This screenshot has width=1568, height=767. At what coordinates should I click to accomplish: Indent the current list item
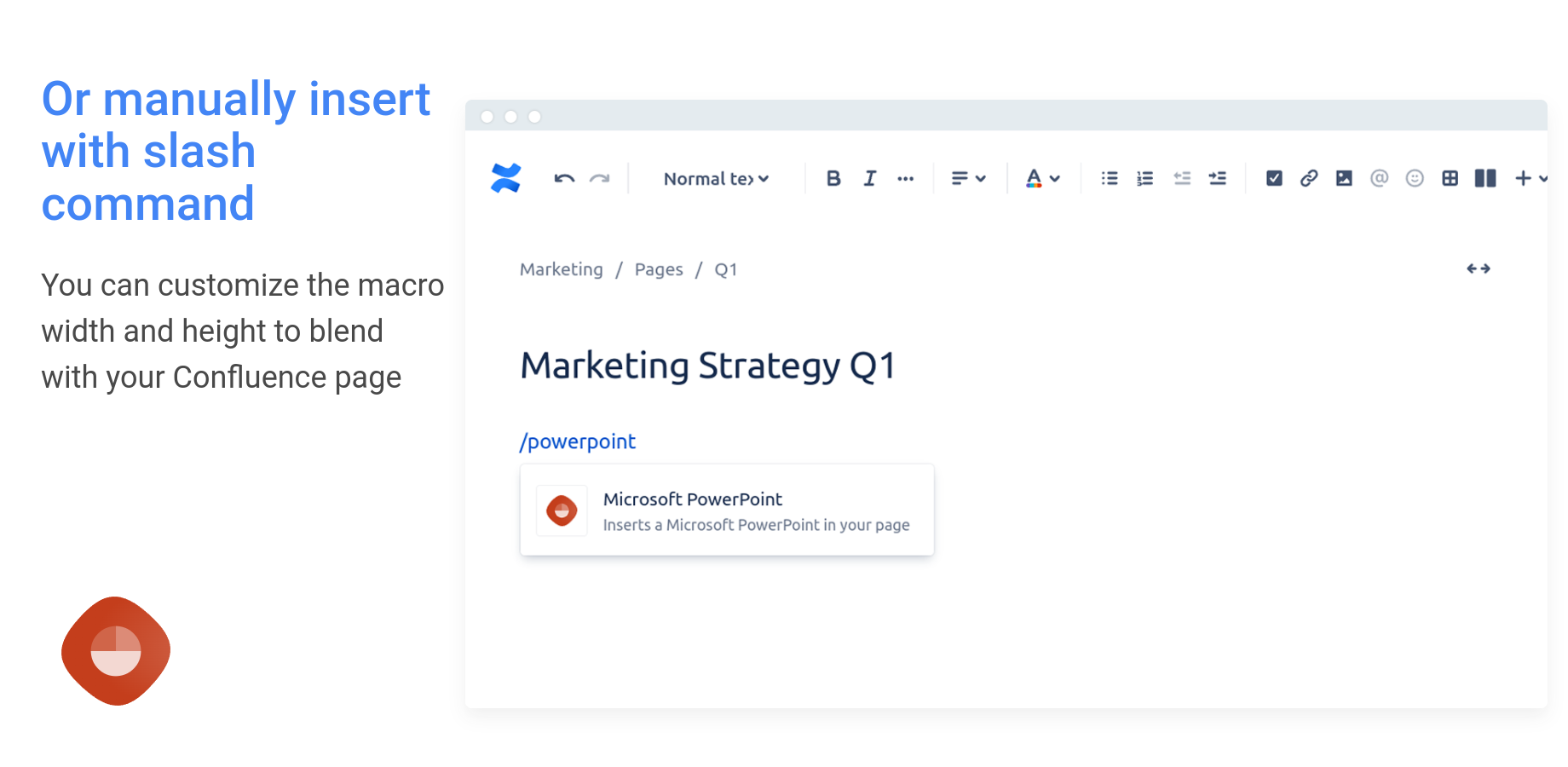pos(1218,178)
